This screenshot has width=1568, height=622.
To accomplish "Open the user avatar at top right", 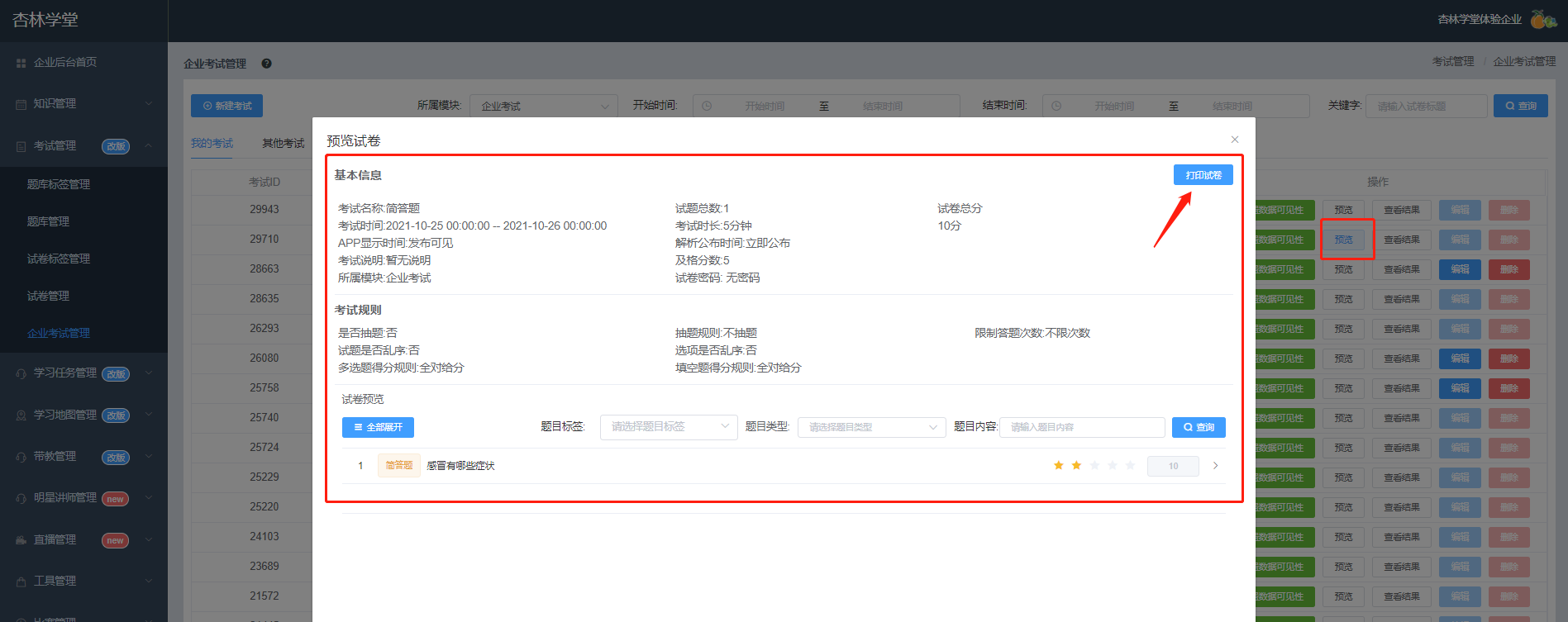I will click(1543, 19).
